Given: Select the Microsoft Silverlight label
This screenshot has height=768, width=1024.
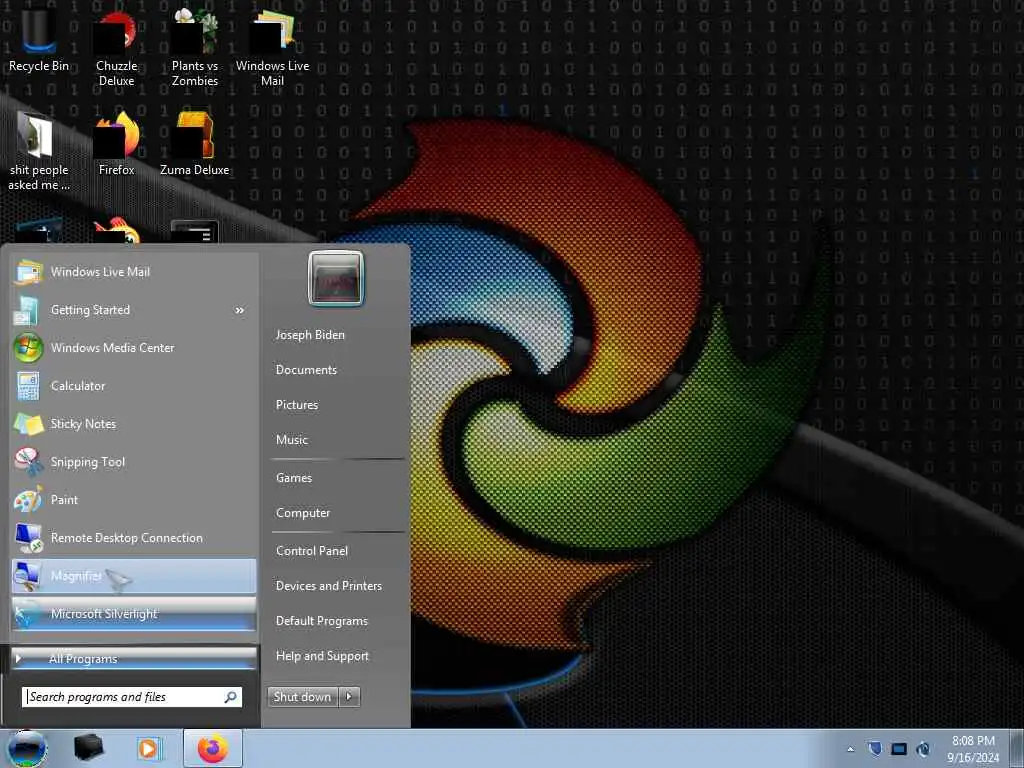Looking at the screenshot, I should tap(104, 614).
